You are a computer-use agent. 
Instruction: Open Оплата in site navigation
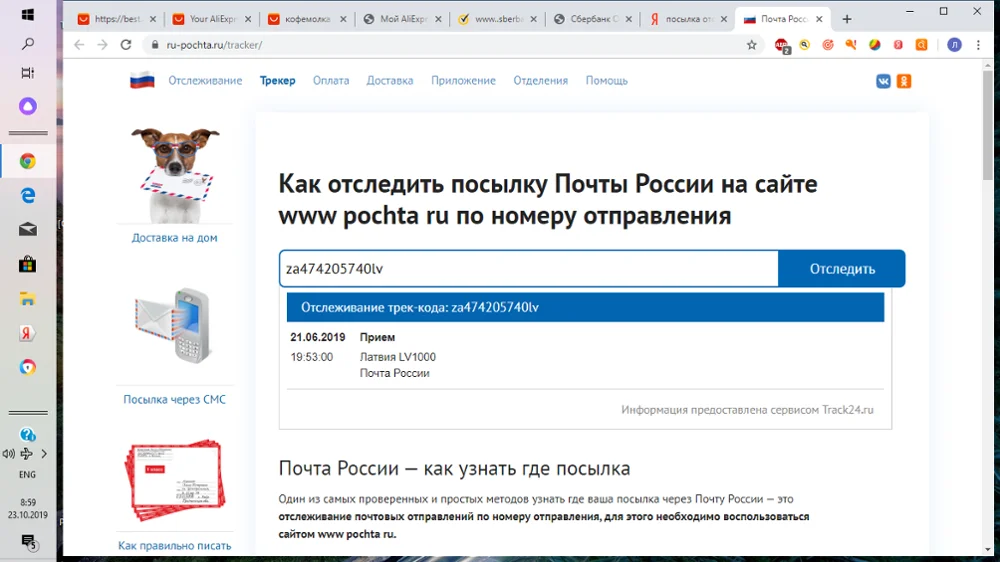coord(331,80)
